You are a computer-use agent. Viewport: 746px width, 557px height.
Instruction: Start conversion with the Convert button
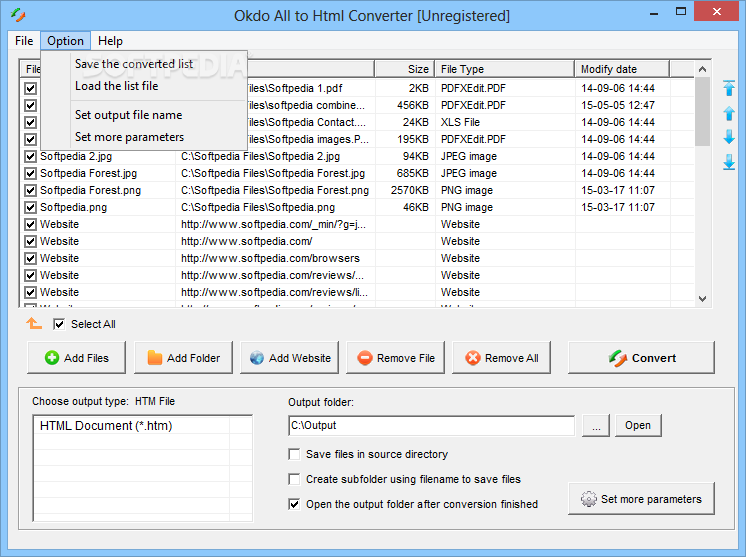tap(641, 358)
